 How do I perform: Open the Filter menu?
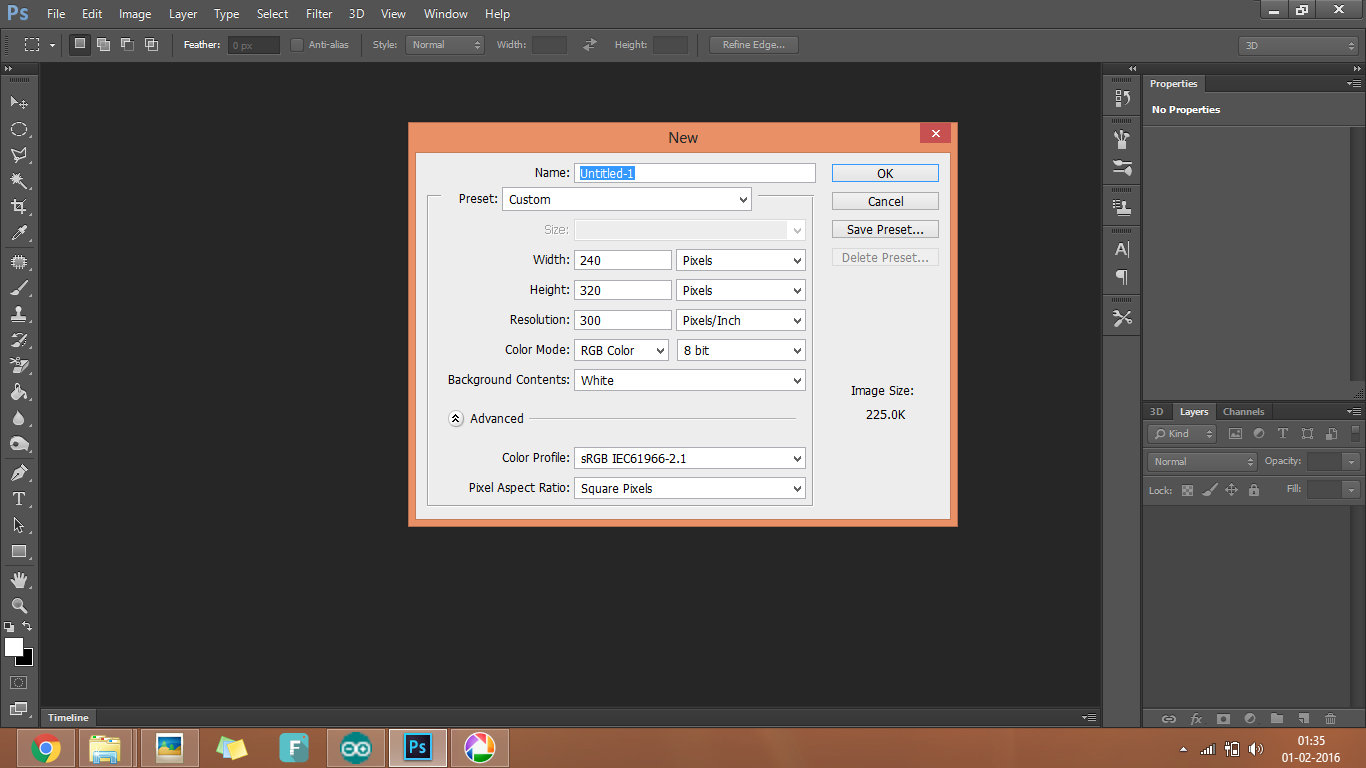[x=319, y=14]
